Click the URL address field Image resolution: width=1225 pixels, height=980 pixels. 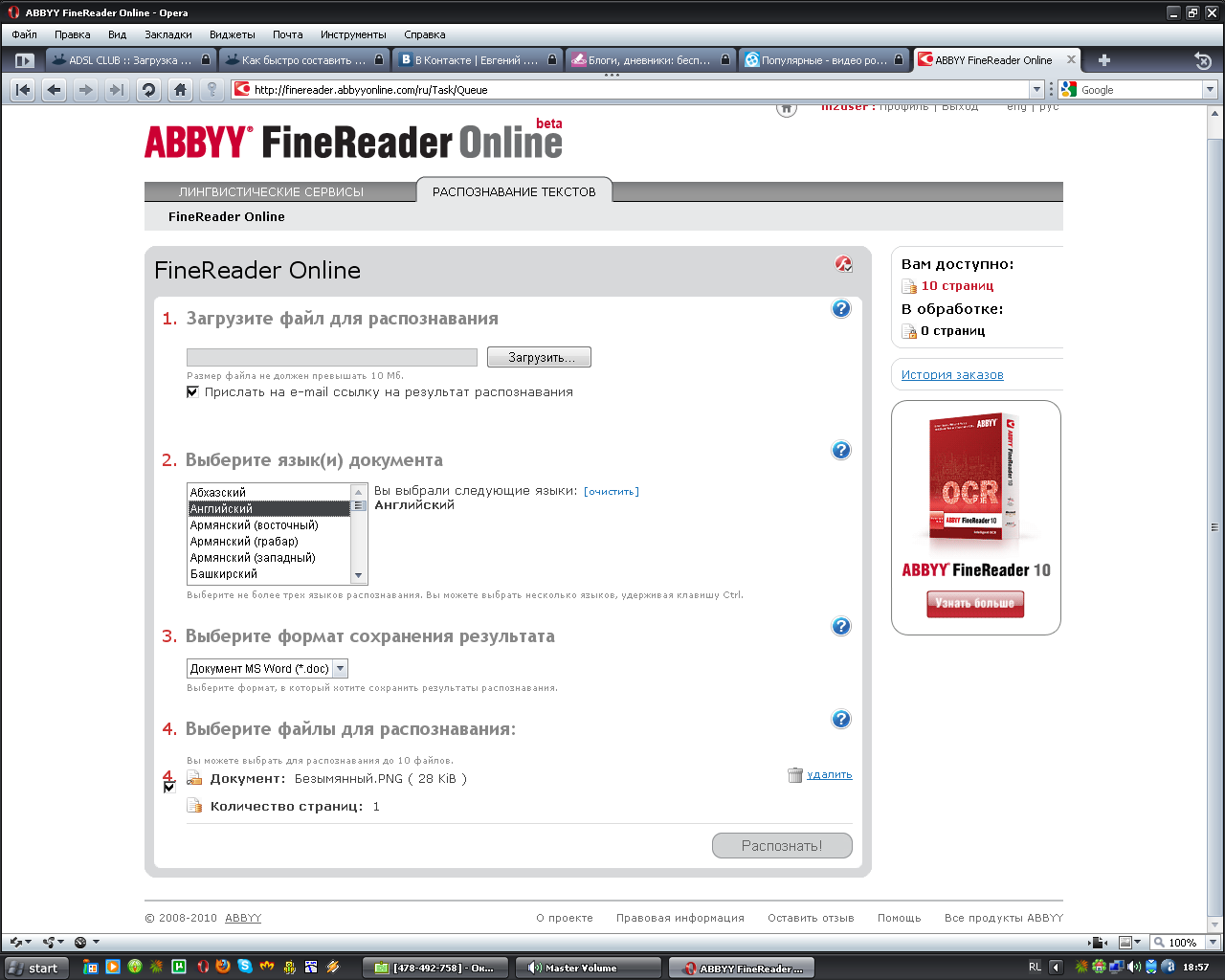(x=640, y=90)
